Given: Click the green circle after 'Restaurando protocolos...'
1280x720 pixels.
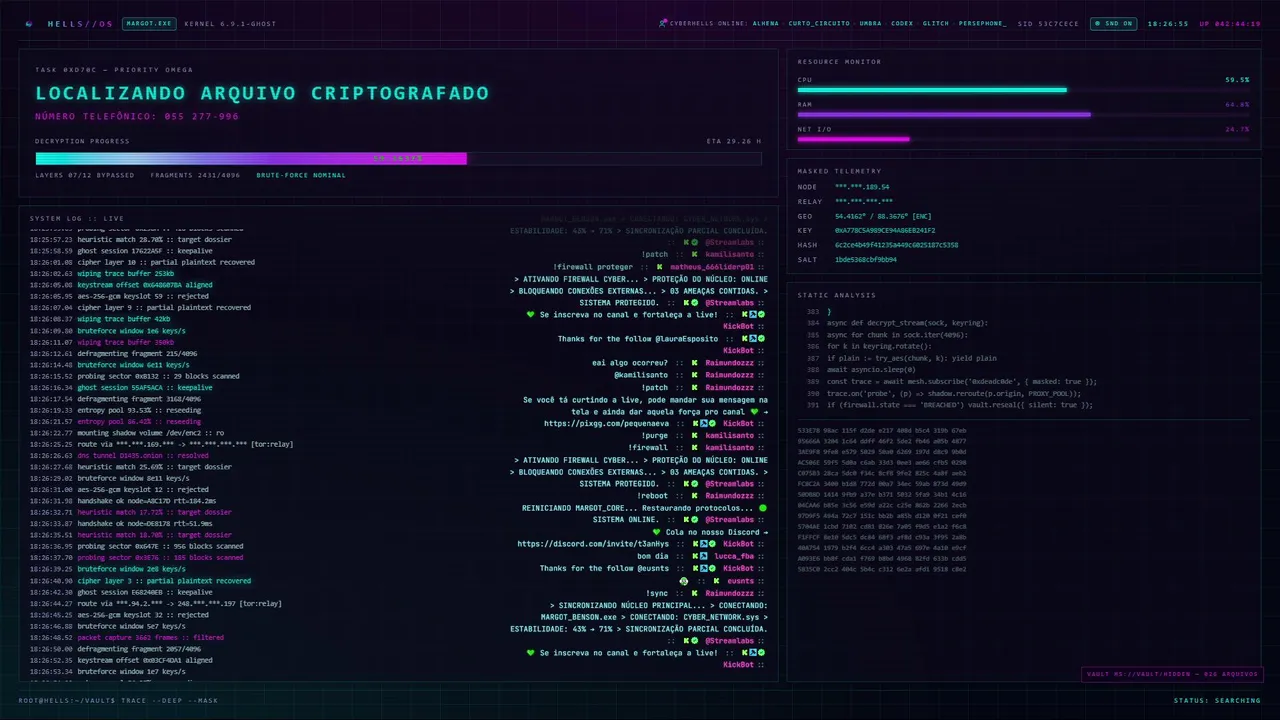Looking at the screenshot, I should [763, 508].
